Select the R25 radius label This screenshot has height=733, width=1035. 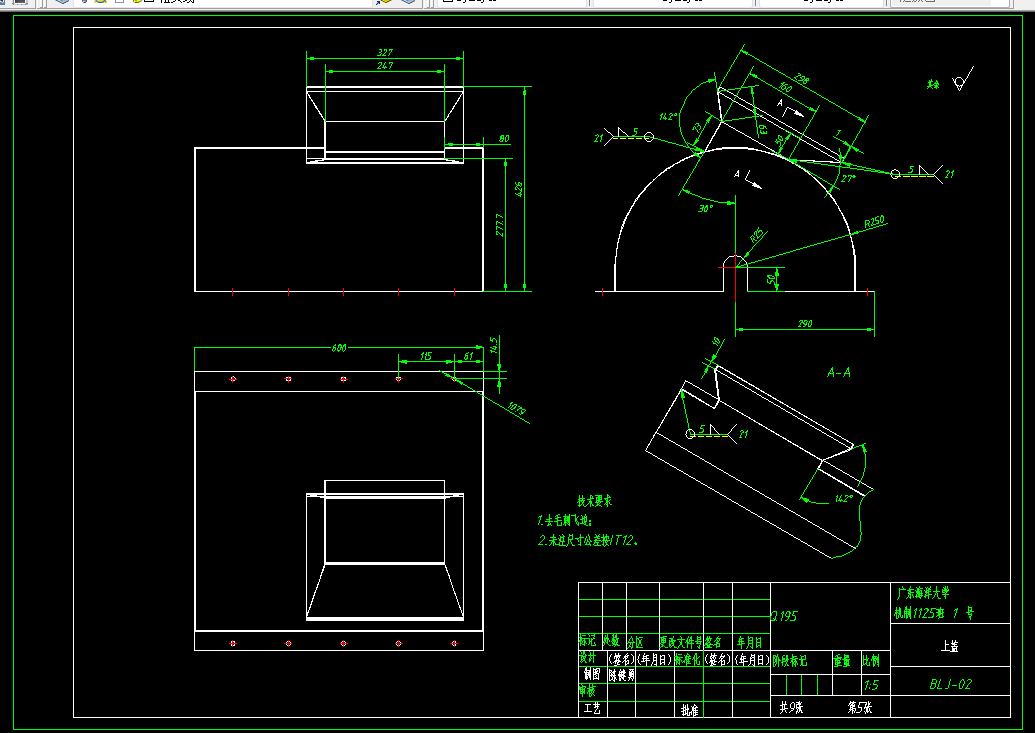[757, 235]
